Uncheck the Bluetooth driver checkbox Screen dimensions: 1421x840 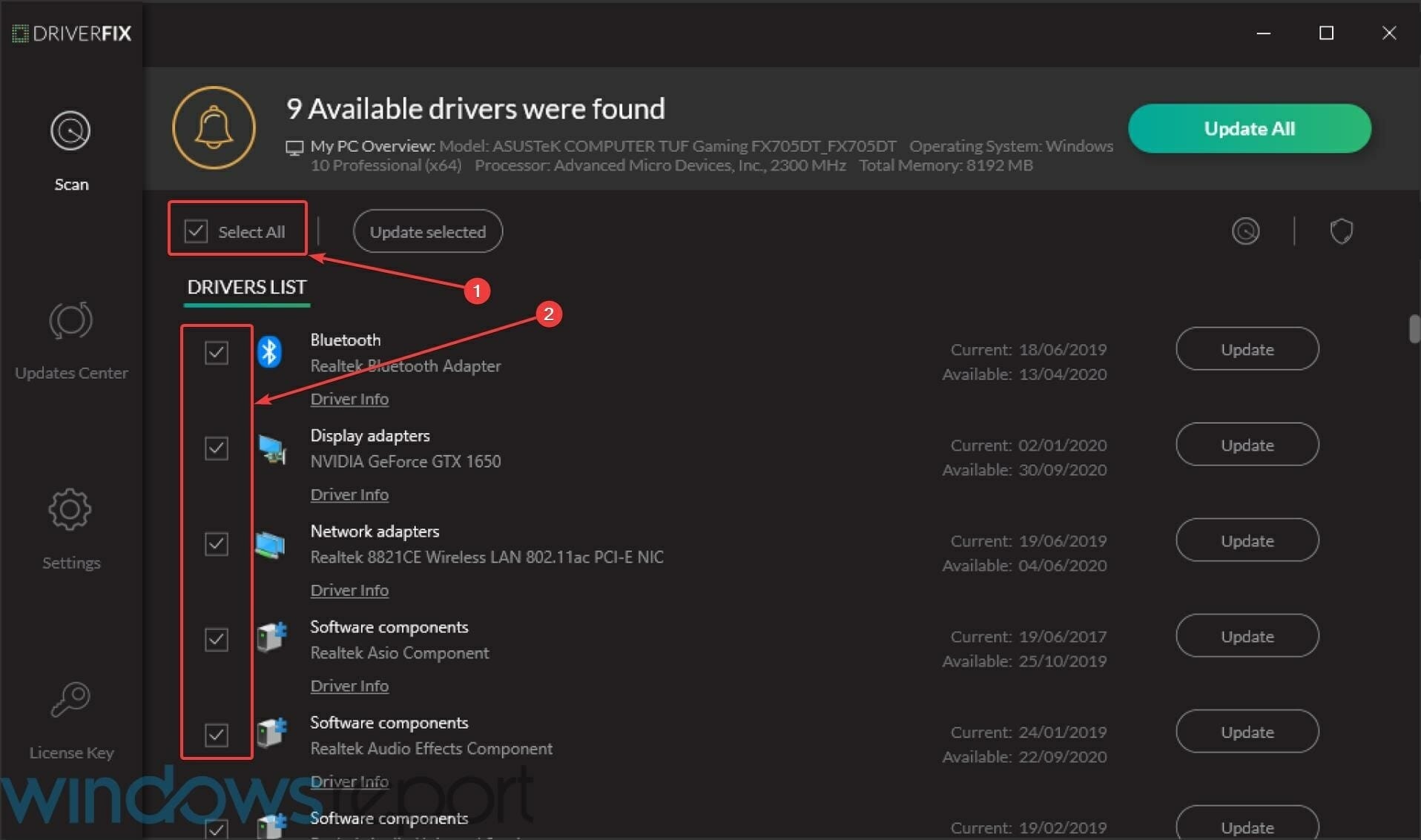217,352
